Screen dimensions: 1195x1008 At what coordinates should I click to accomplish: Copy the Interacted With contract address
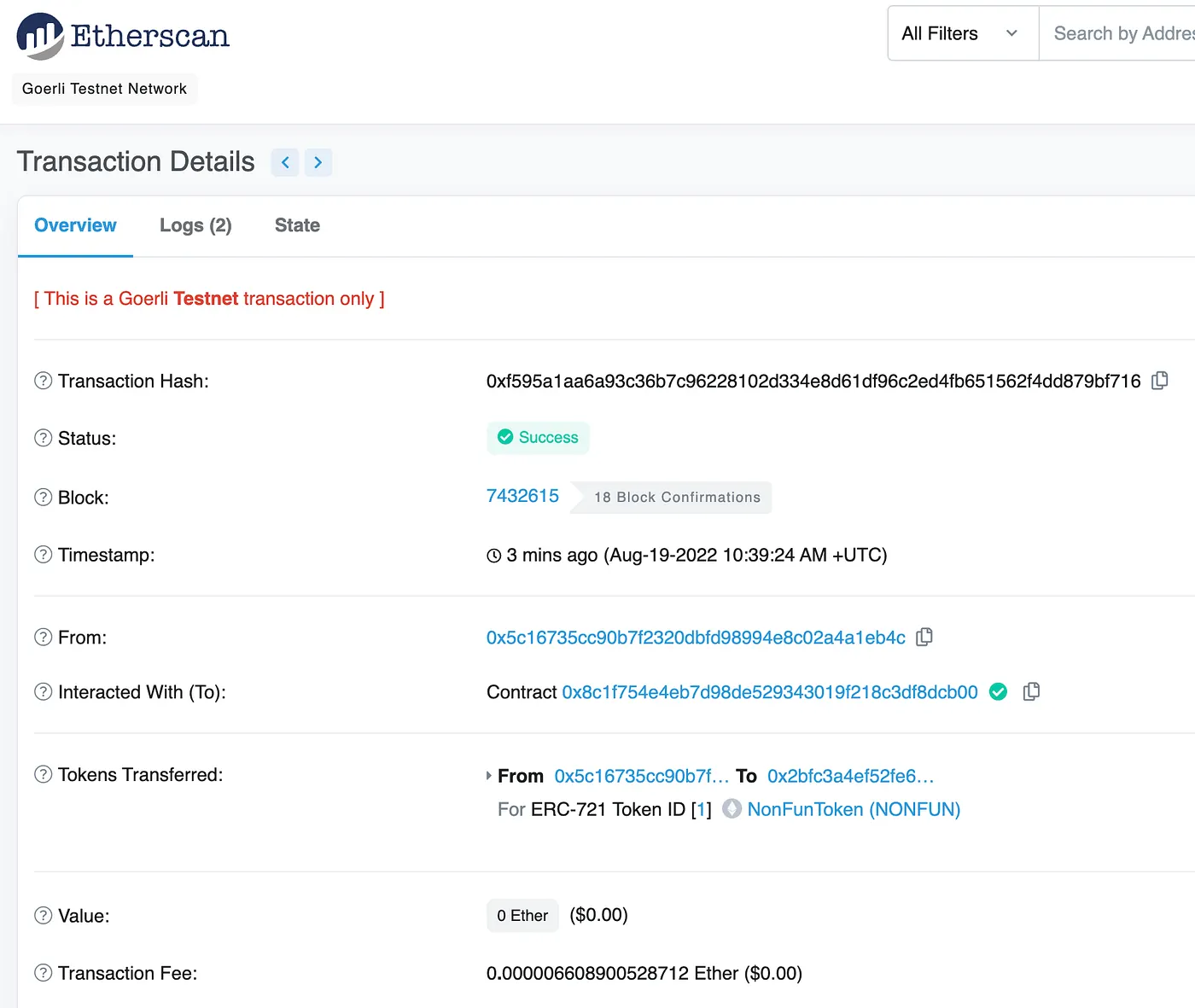[x=1031, y=692]
